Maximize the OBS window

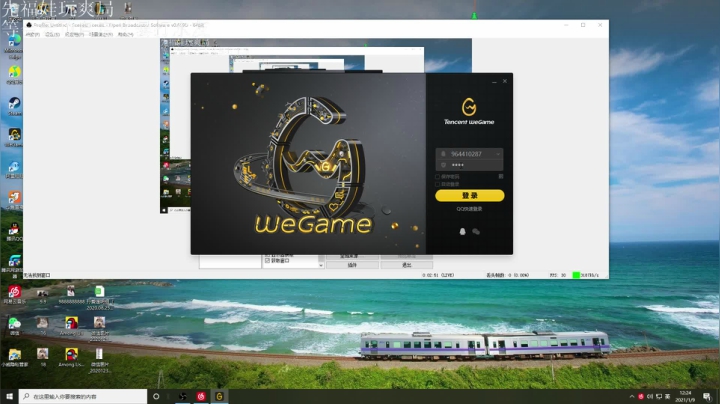pyautogui.click(x=583, y=25)
